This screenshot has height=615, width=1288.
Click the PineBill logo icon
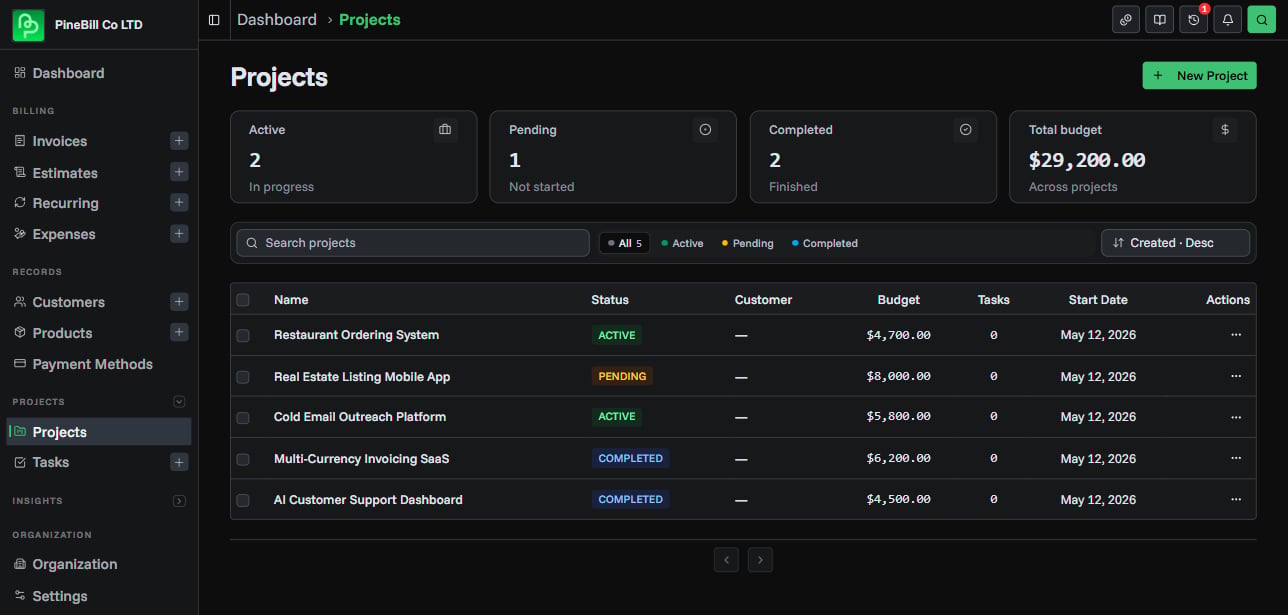[x=29, y=25]
